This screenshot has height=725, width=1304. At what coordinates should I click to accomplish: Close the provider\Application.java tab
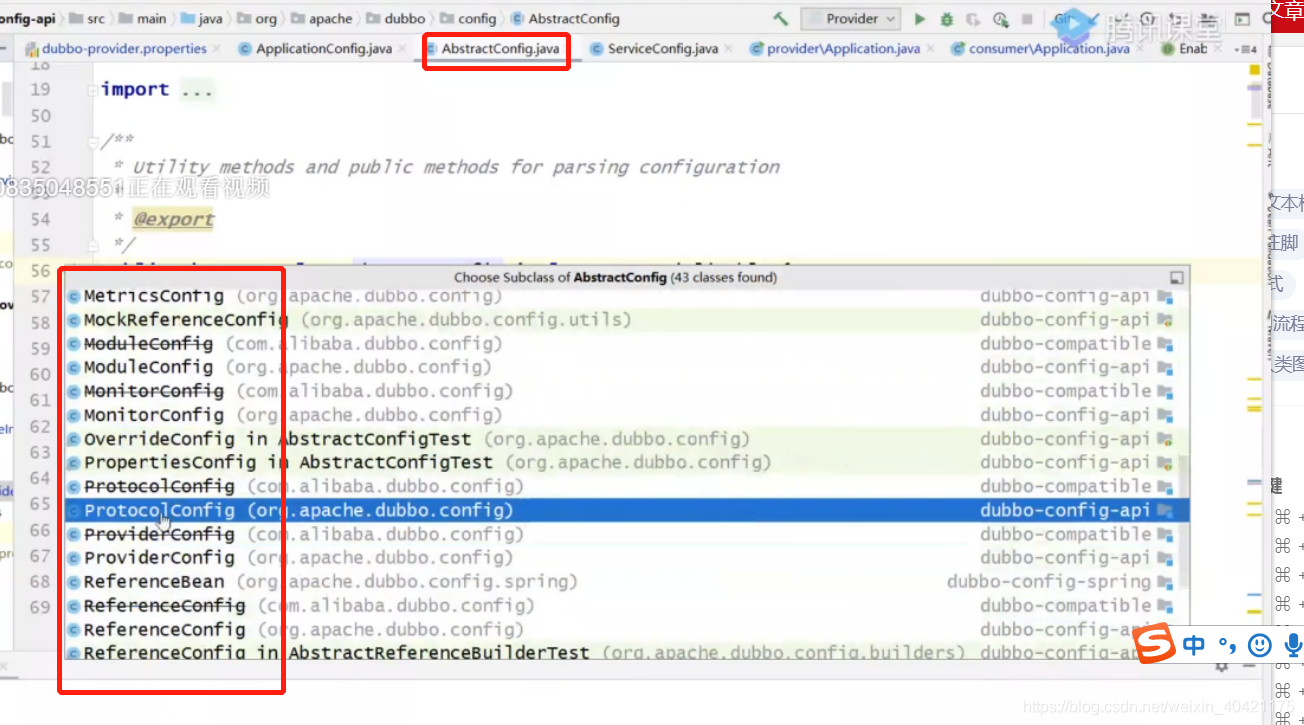coord(930,48)
